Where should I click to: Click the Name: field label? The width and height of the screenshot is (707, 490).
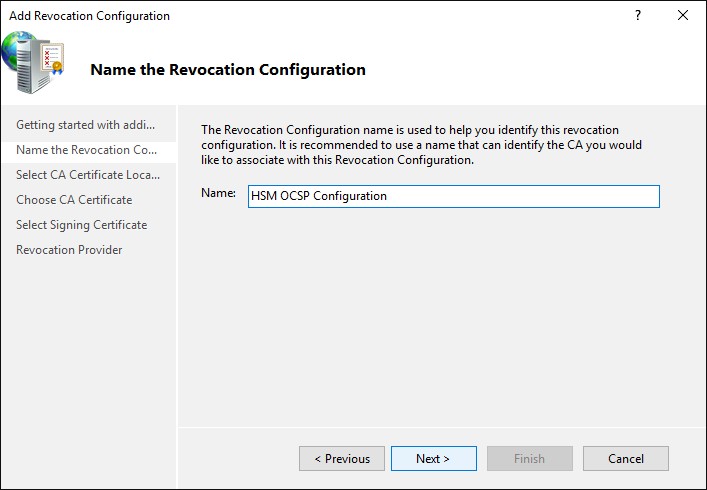[x=218, y=193]
